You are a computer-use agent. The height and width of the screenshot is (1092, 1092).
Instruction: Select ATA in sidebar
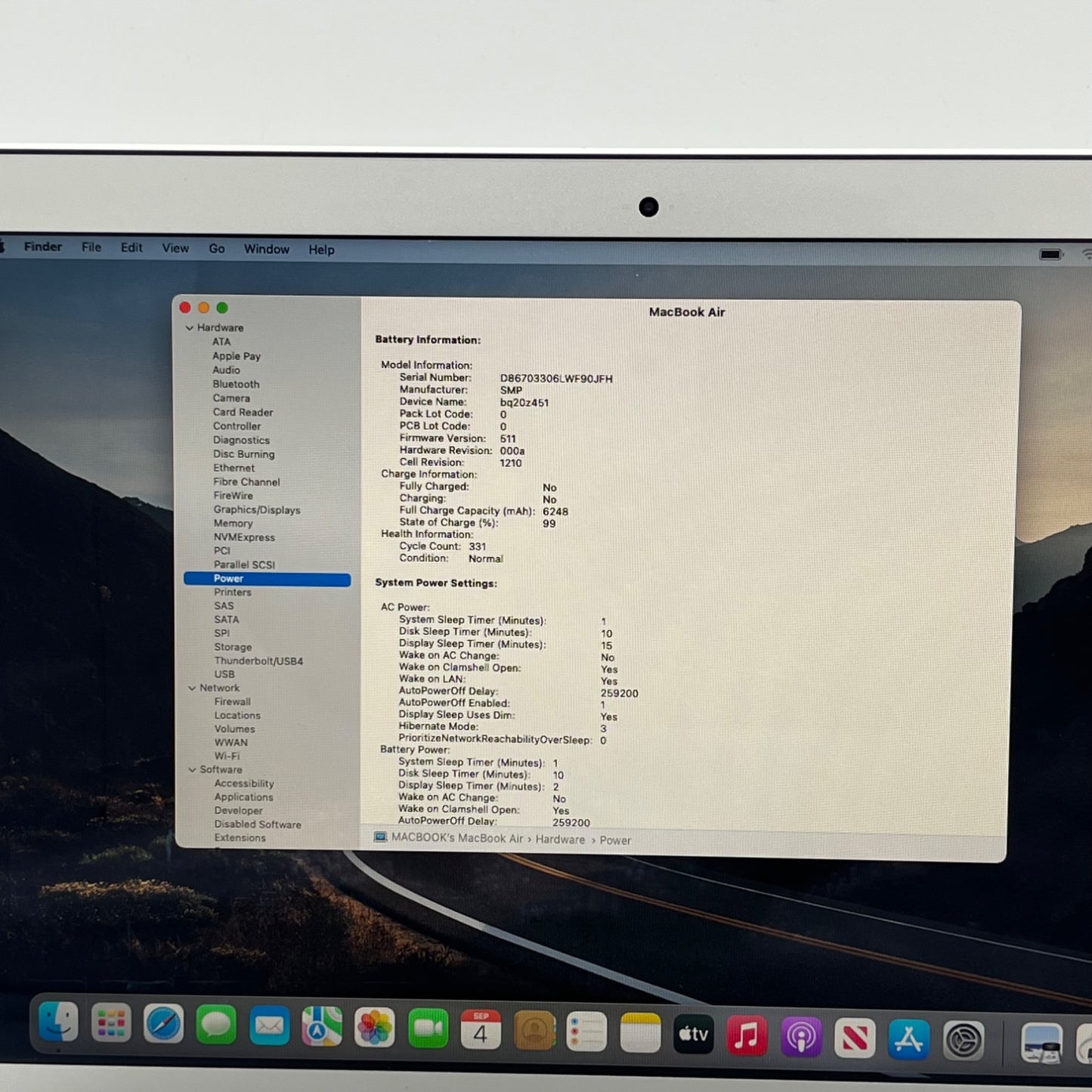[x=221, y=342]
